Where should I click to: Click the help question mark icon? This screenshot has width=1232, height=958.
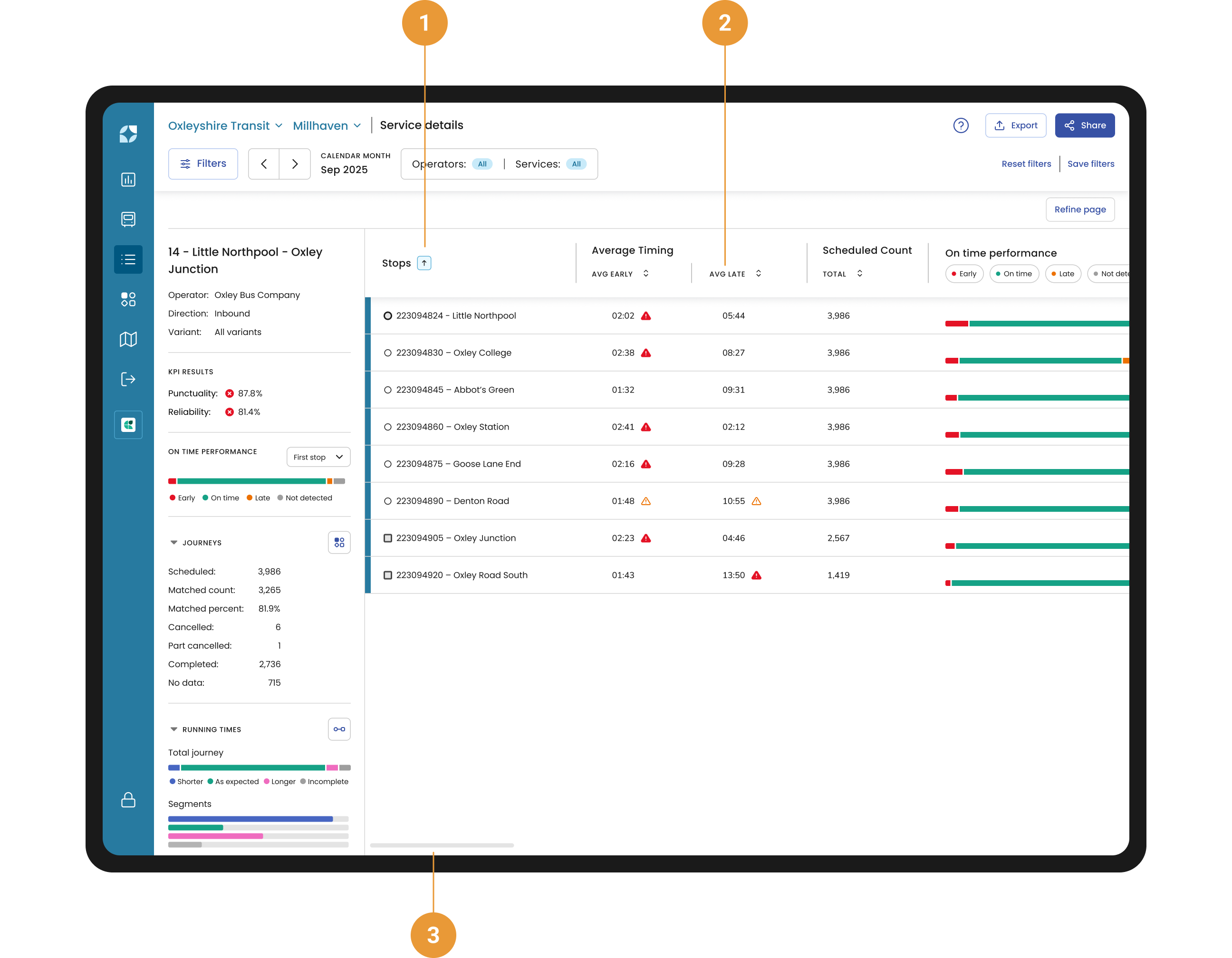click(x=961, y=125)
